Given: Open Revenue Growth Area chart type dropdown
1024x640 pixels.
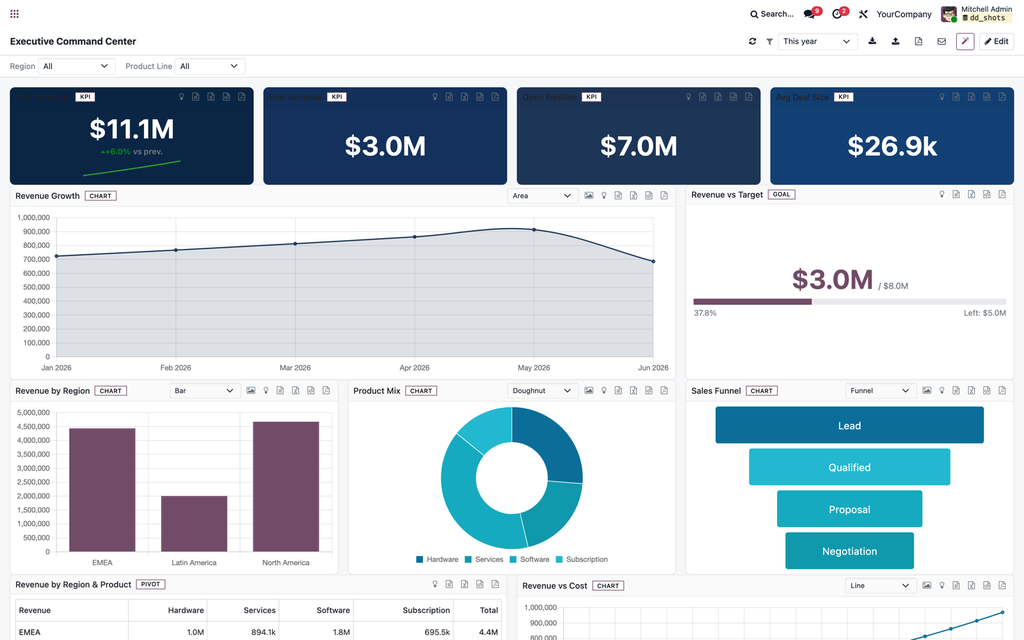Looking at the screenshot, I should tap(542, 195).
